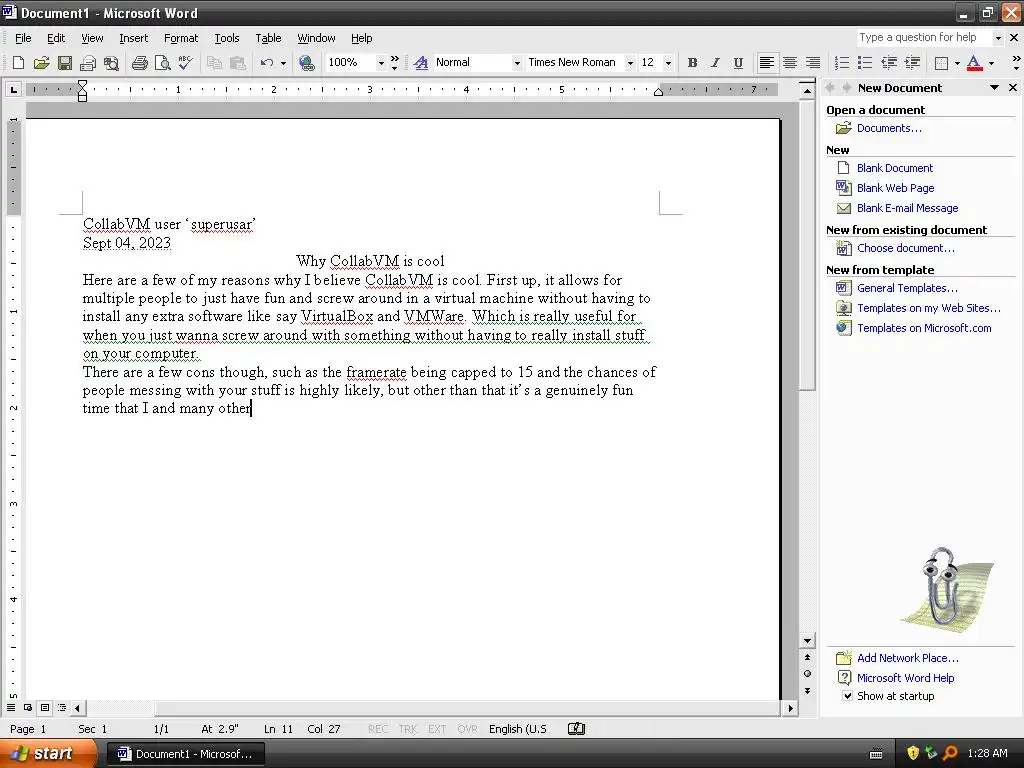The height and width of the screenshot is (768, 1024).
Task: Open the Table menu
Action: pos(268,38)
